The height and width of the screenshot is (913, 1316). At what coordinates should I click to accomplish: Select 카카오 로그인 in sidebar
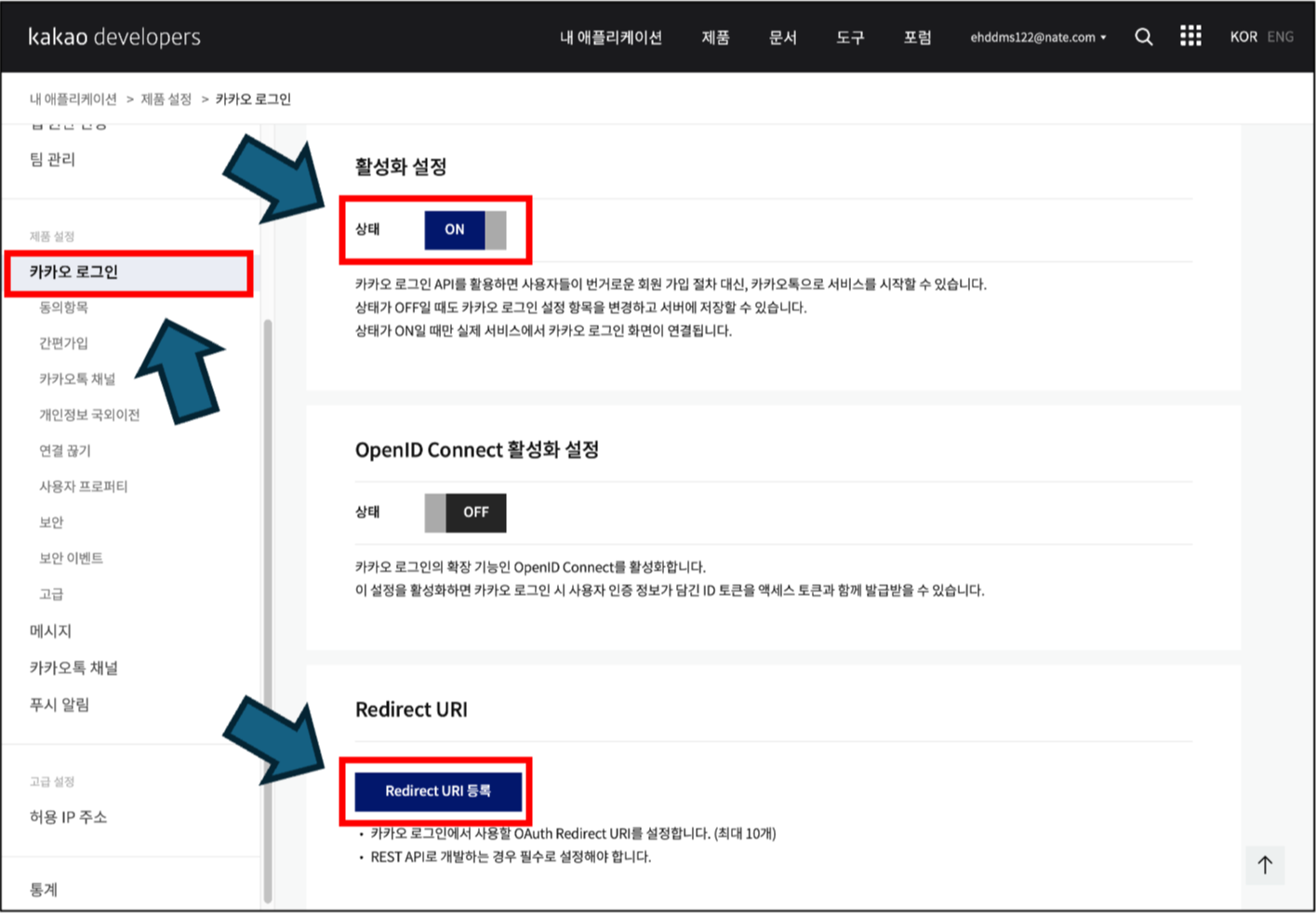click(x=128, y=272)
